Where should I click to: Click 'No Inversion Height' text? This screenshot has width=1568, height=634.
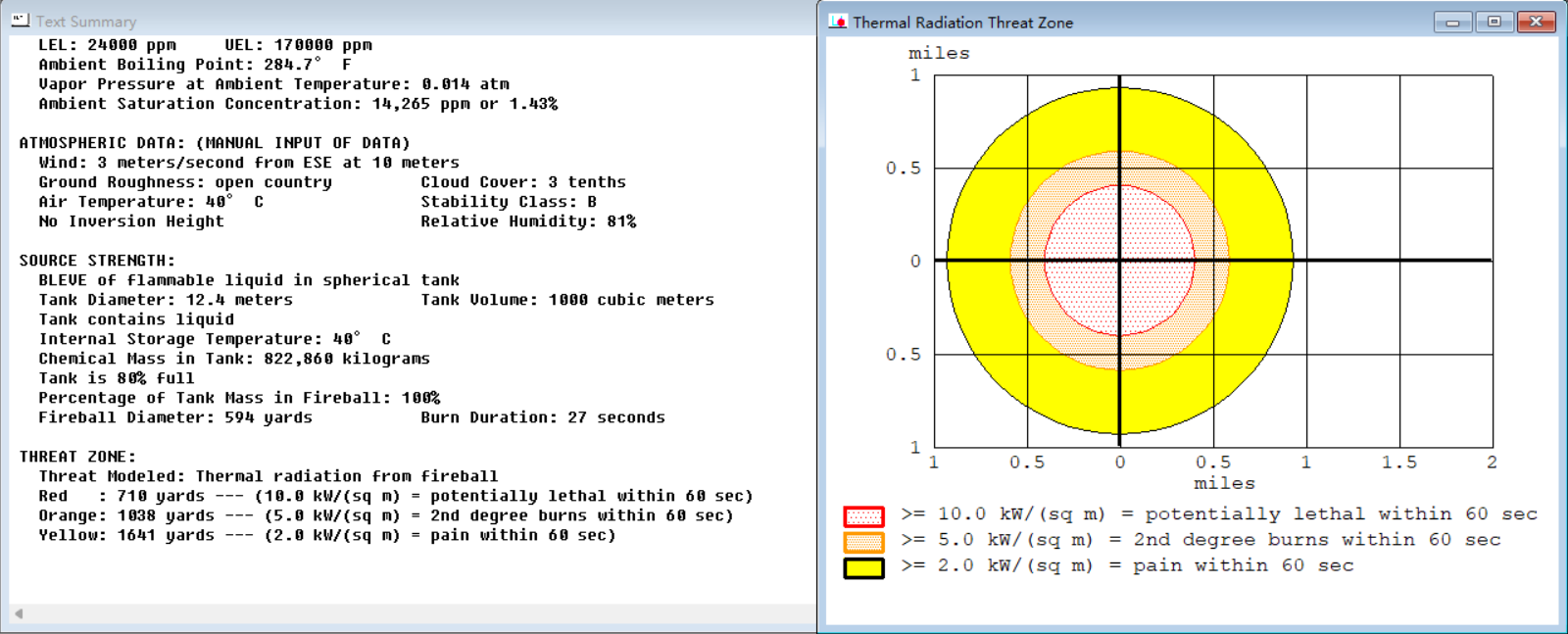131,221
